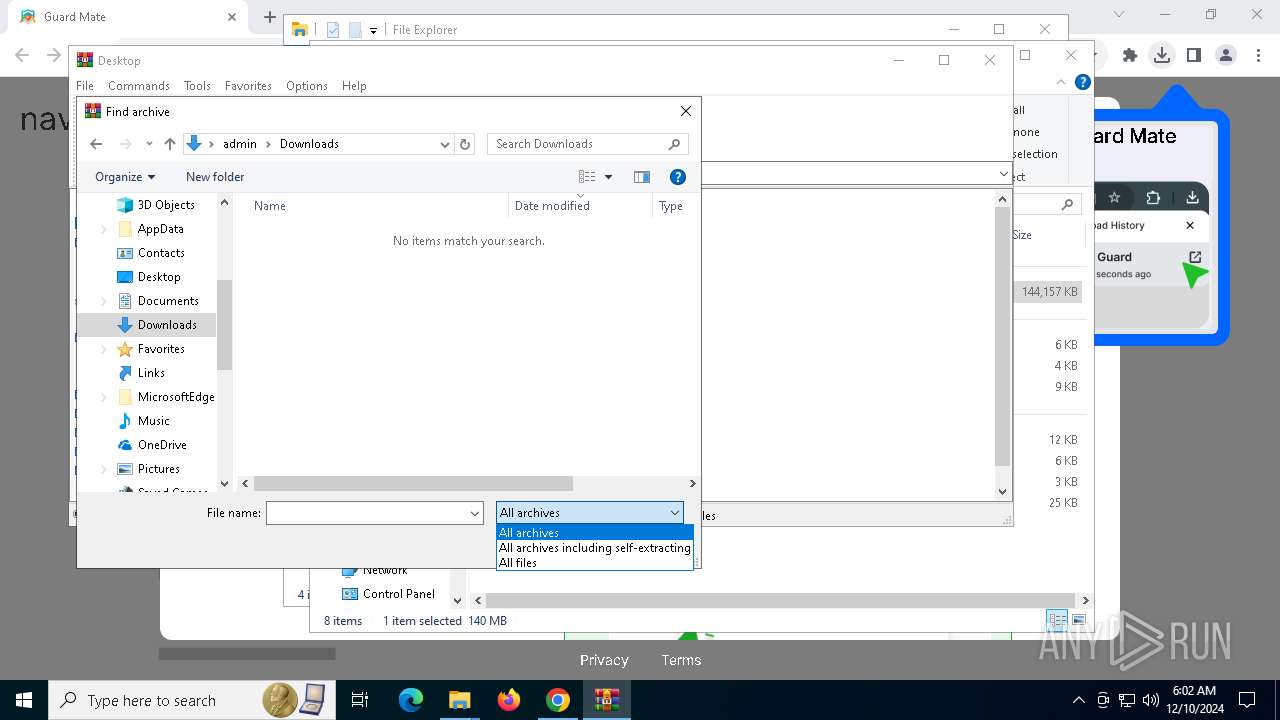Select 3D Objects folder
1280x720 pixels.
click(166, 205)
